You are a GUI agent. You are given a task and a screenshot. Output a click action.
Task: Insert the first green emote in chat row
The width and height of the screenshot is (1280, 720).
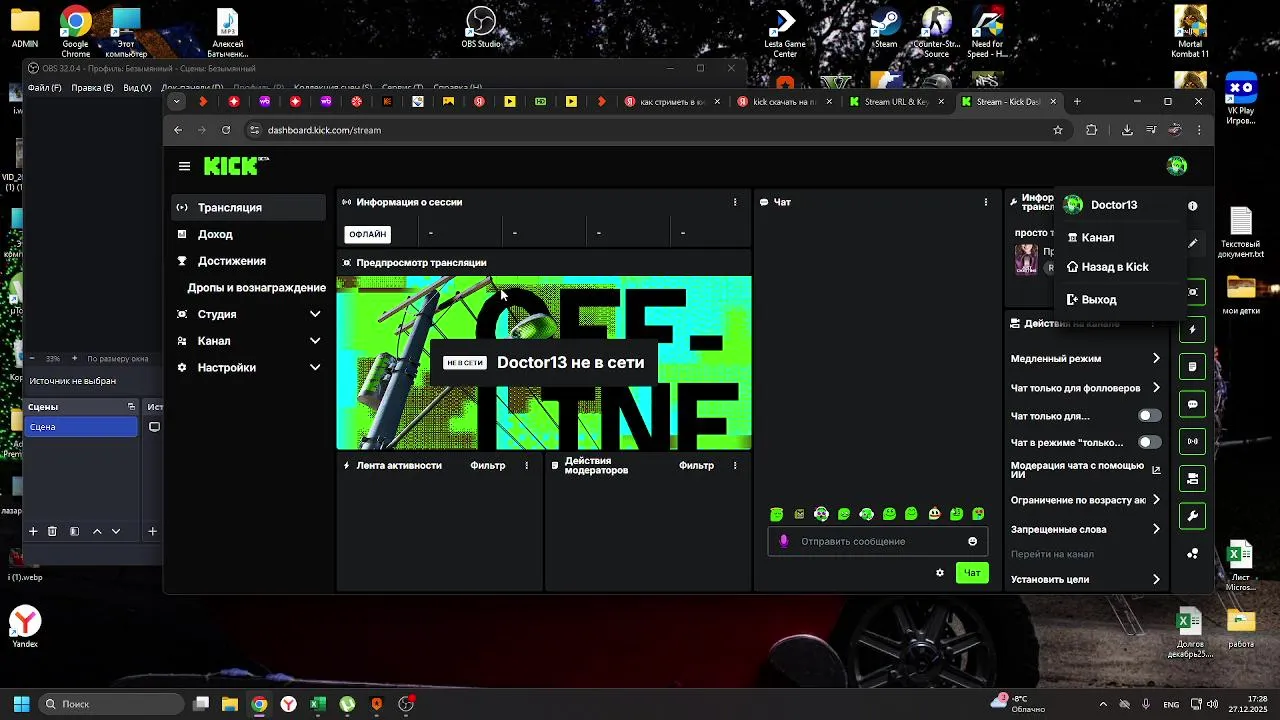(x=776, y=514)
